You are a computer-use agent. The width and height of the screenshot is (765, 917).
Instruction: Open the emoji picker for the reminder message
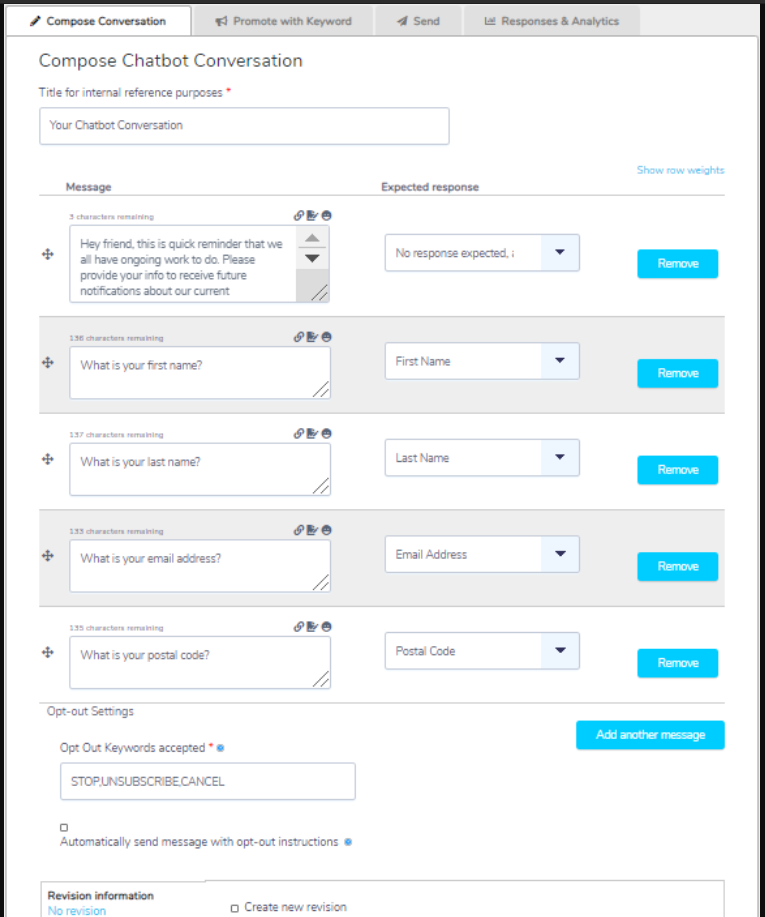pos(326,215)
